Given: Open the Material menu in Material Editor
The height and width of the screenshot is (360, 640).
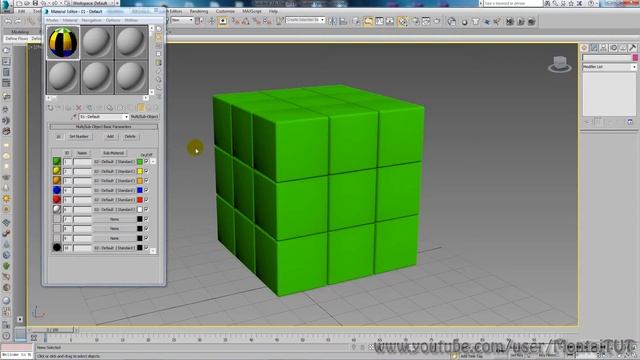Looking at the screenshot, I should (70, 20).
